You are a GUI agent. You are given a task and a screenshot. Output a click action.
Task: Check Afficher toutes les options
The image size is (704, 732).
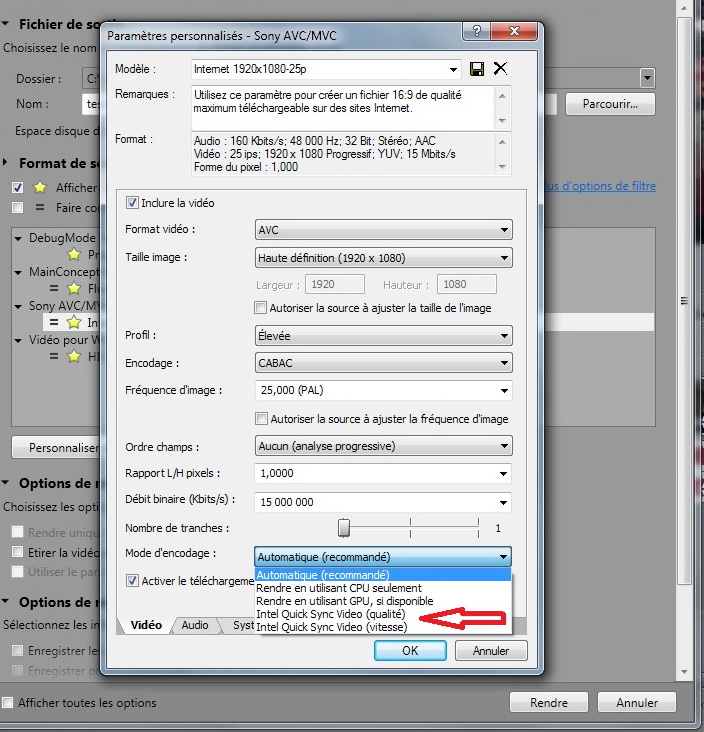pyautogui.click(x=7, y=703)
